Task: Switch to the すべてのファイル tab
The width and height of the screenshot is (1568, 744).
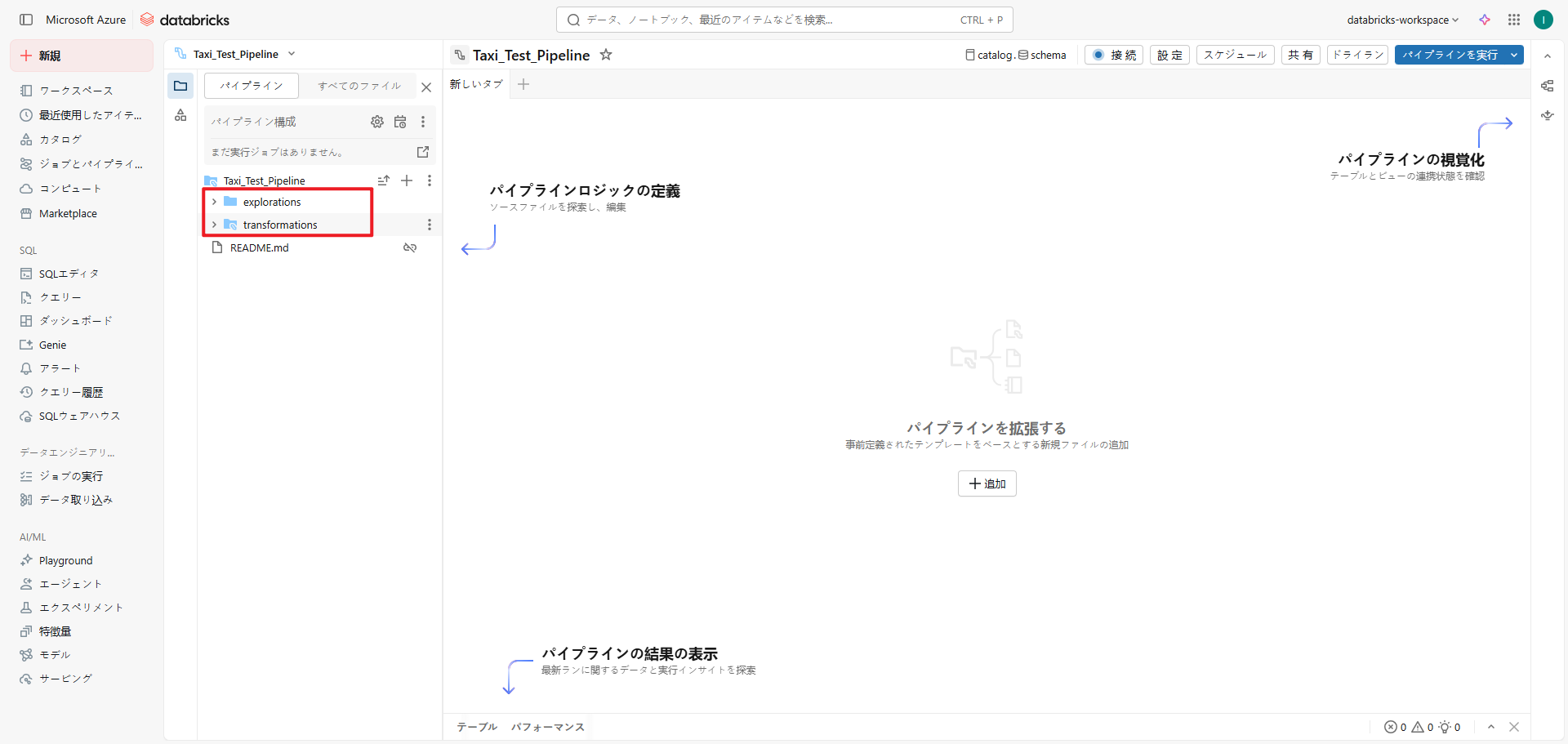Action: 359,86
